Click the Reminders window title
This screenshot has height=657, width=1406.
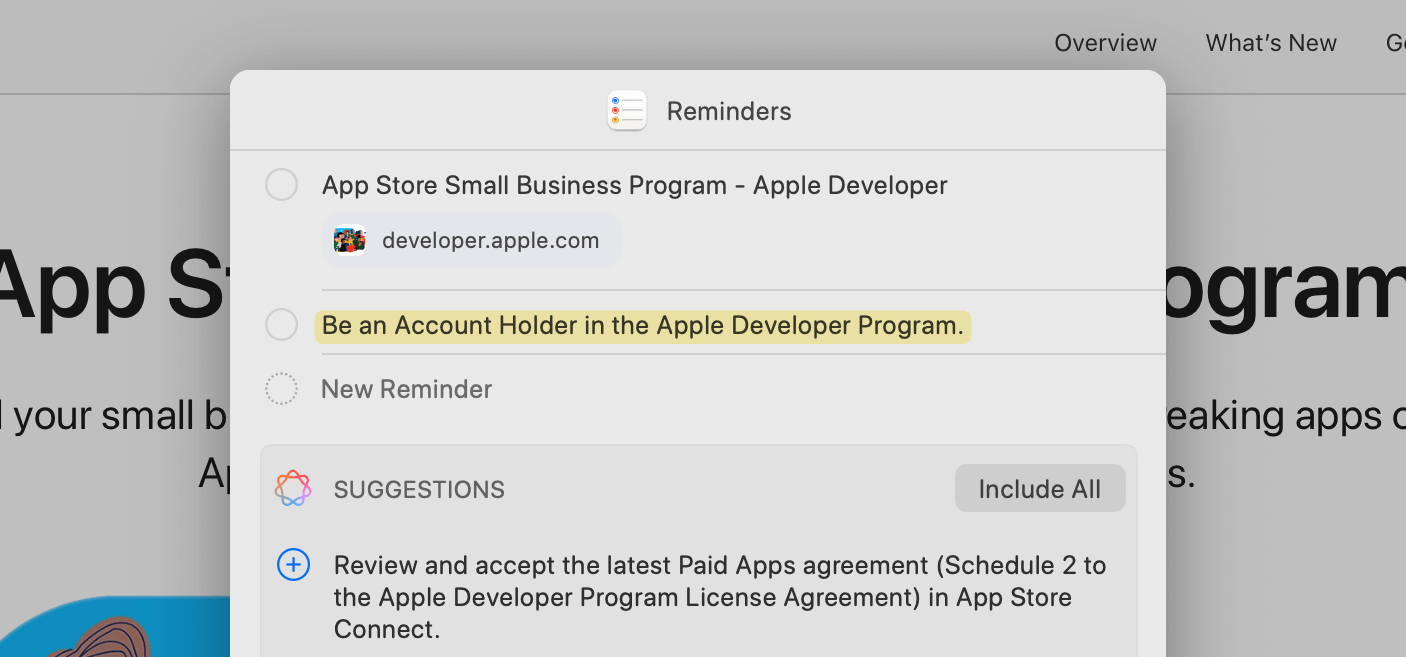728,111
